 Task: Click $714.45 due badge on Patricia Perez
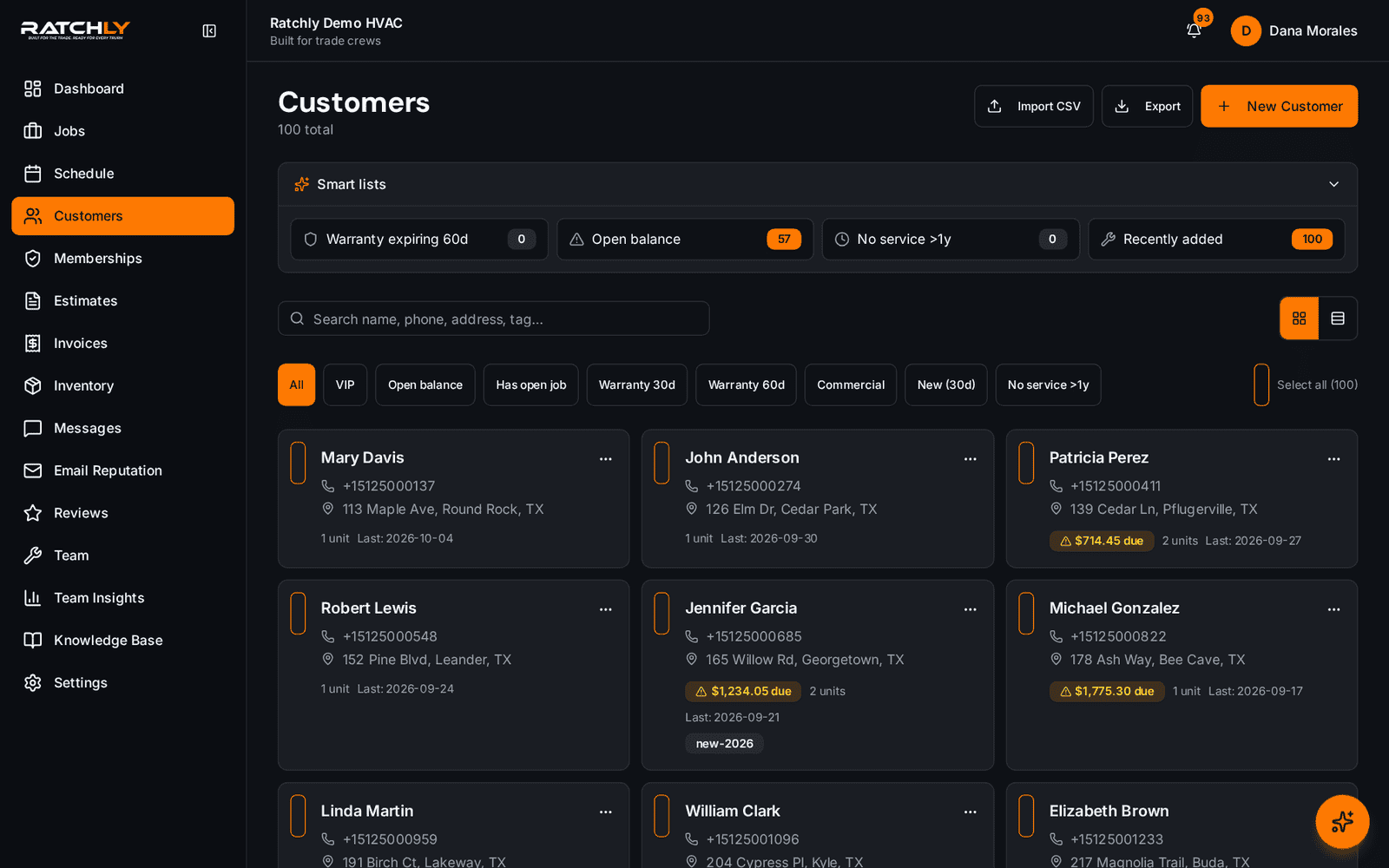click(x=1102, y=541)
